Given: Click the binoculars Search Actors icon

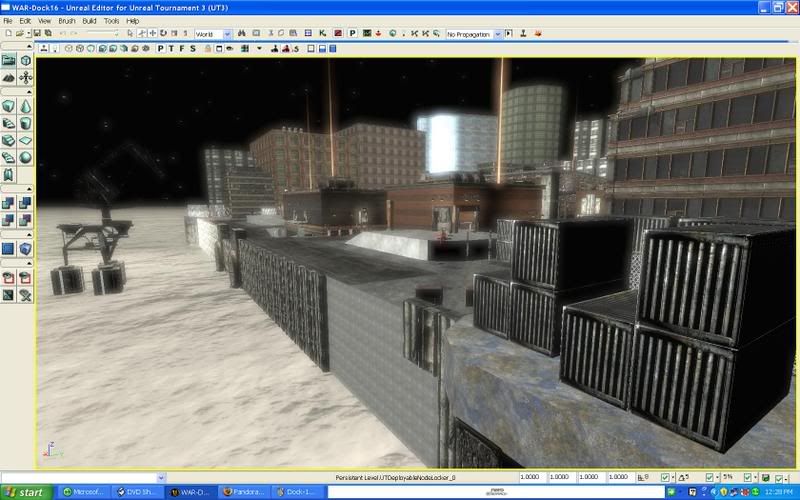Looking at the screenshot, I should (242, 33).
